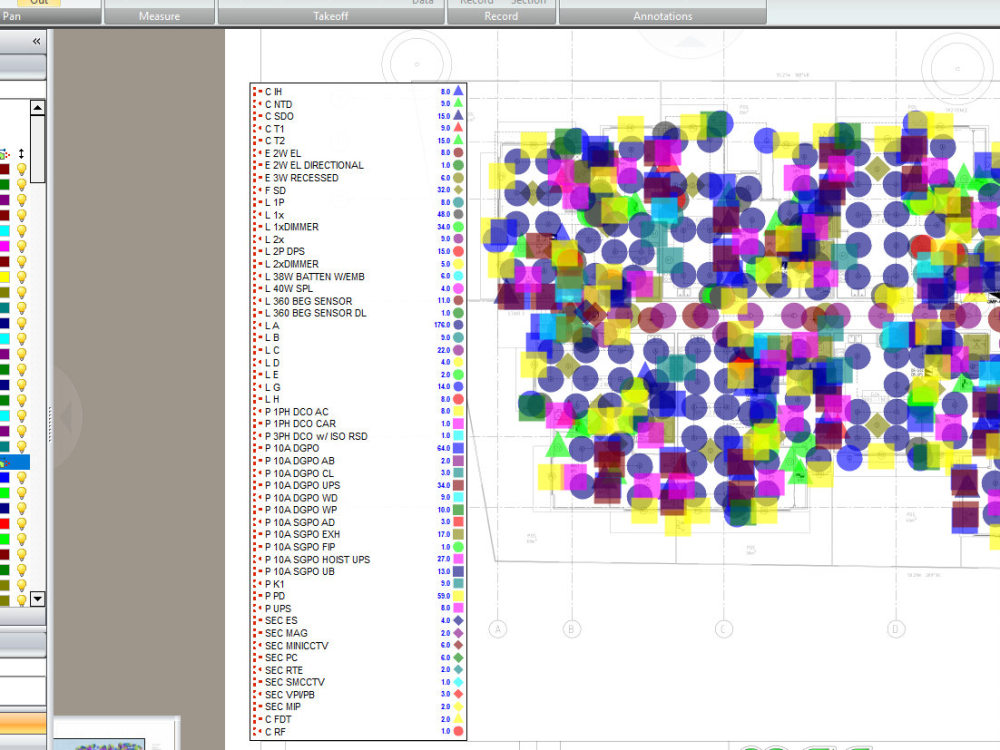Click the L 38W BATTEN W/EMB cyan circle
Viewport: 1000px width, 750px height.
tap(458, 276)
